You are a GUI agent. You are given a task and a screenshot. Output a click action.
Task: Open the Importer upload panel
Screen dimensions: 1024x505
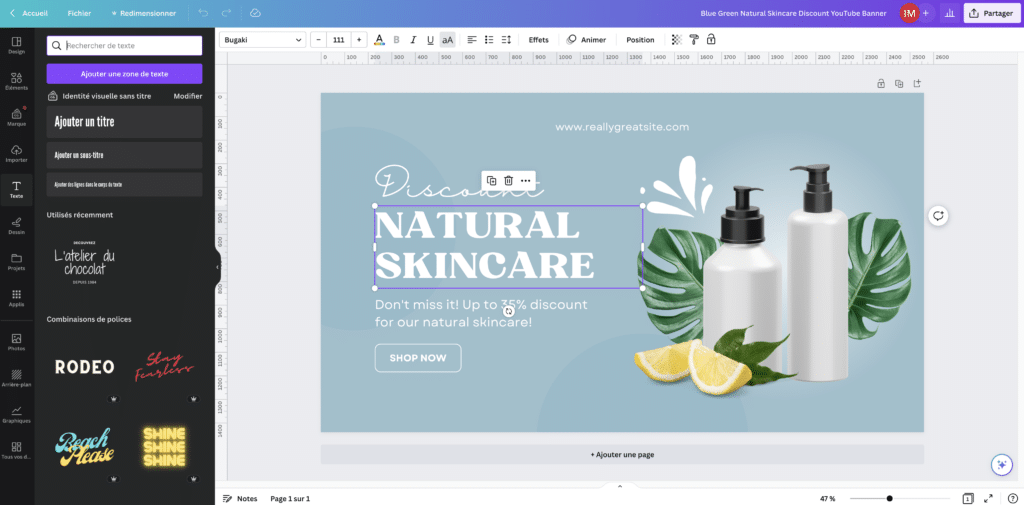16,153
